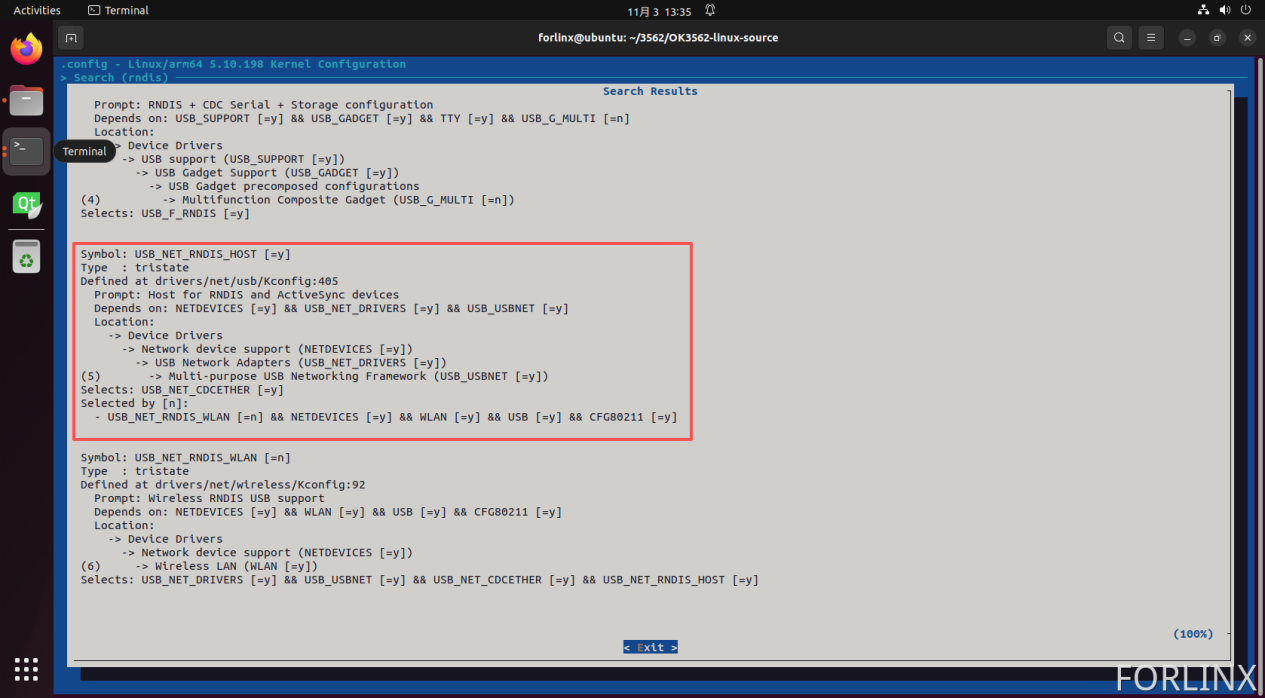Click the network icon in the system tray
The height and width of the screenshot is (698, 1265).
1204,10
